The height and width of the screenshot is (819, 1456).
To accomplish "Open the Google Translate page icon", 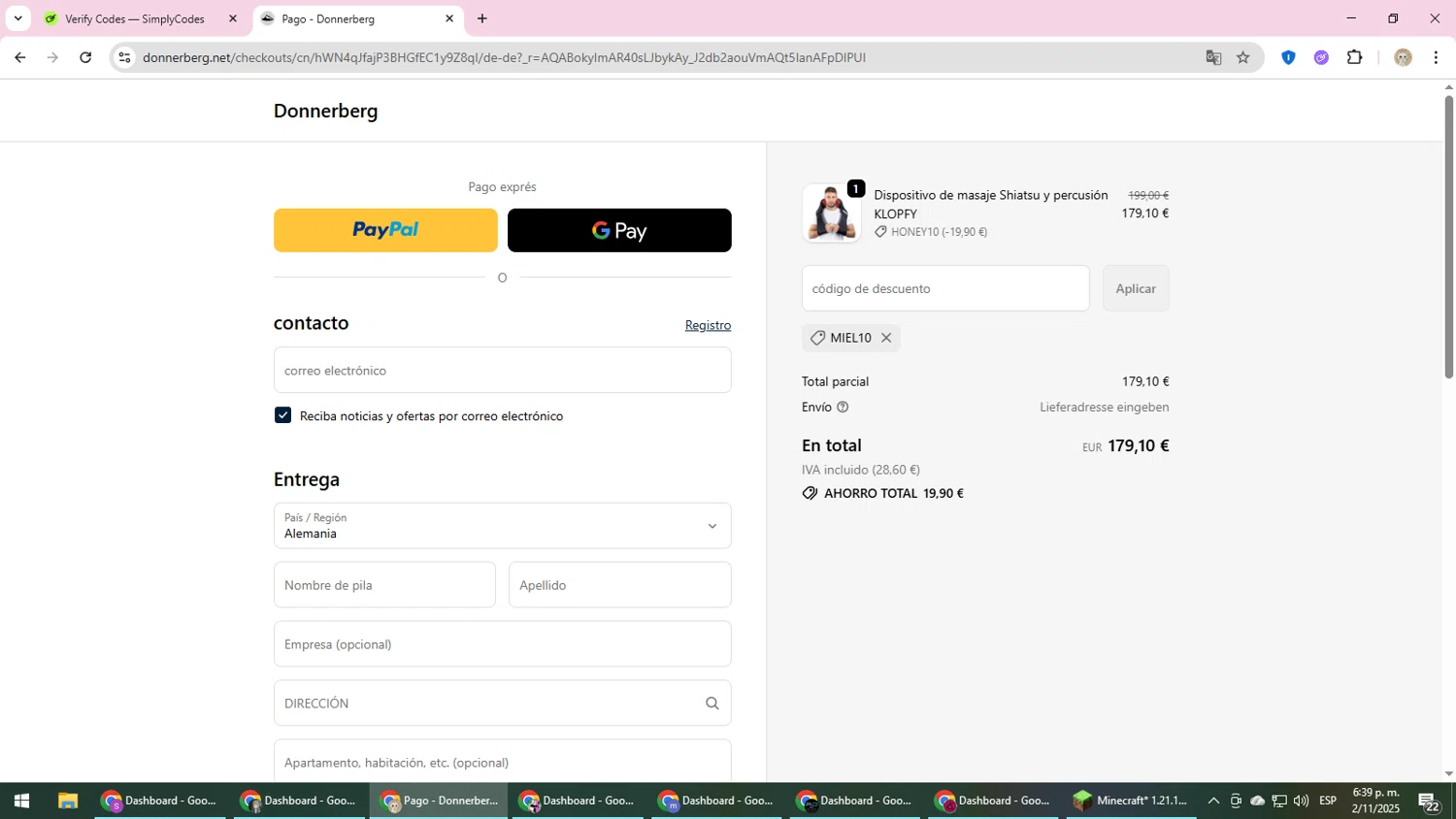I will click(1213, 57).
